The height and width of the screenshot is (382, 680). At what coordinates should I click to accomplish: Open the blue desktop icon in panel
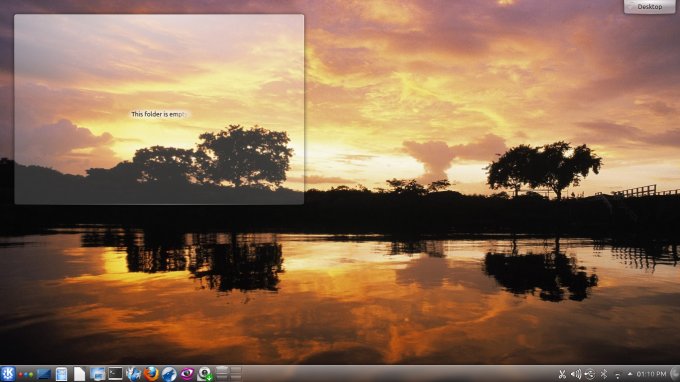(x=44, y=374)
